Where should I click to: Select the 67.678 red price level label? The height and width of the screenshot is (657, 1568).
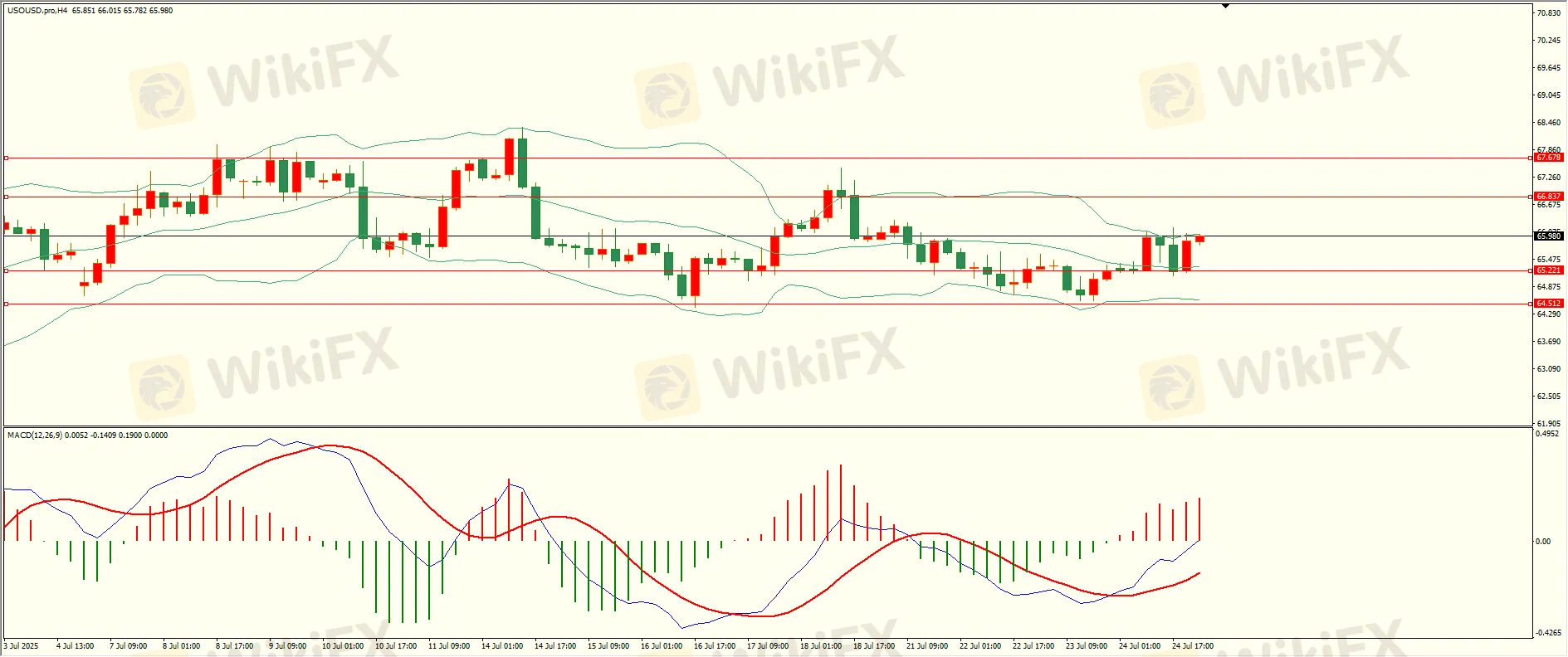pos(1548,158)
